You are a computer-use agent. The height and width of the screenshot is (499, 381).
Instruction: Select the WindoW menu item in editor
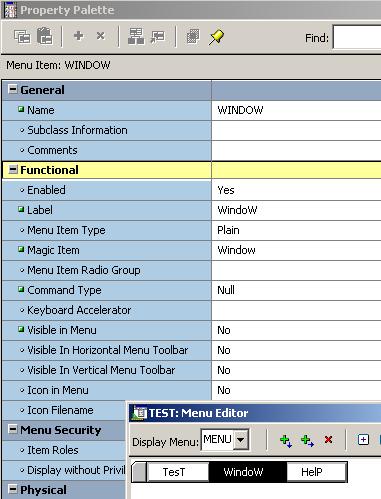pos(248,472)
